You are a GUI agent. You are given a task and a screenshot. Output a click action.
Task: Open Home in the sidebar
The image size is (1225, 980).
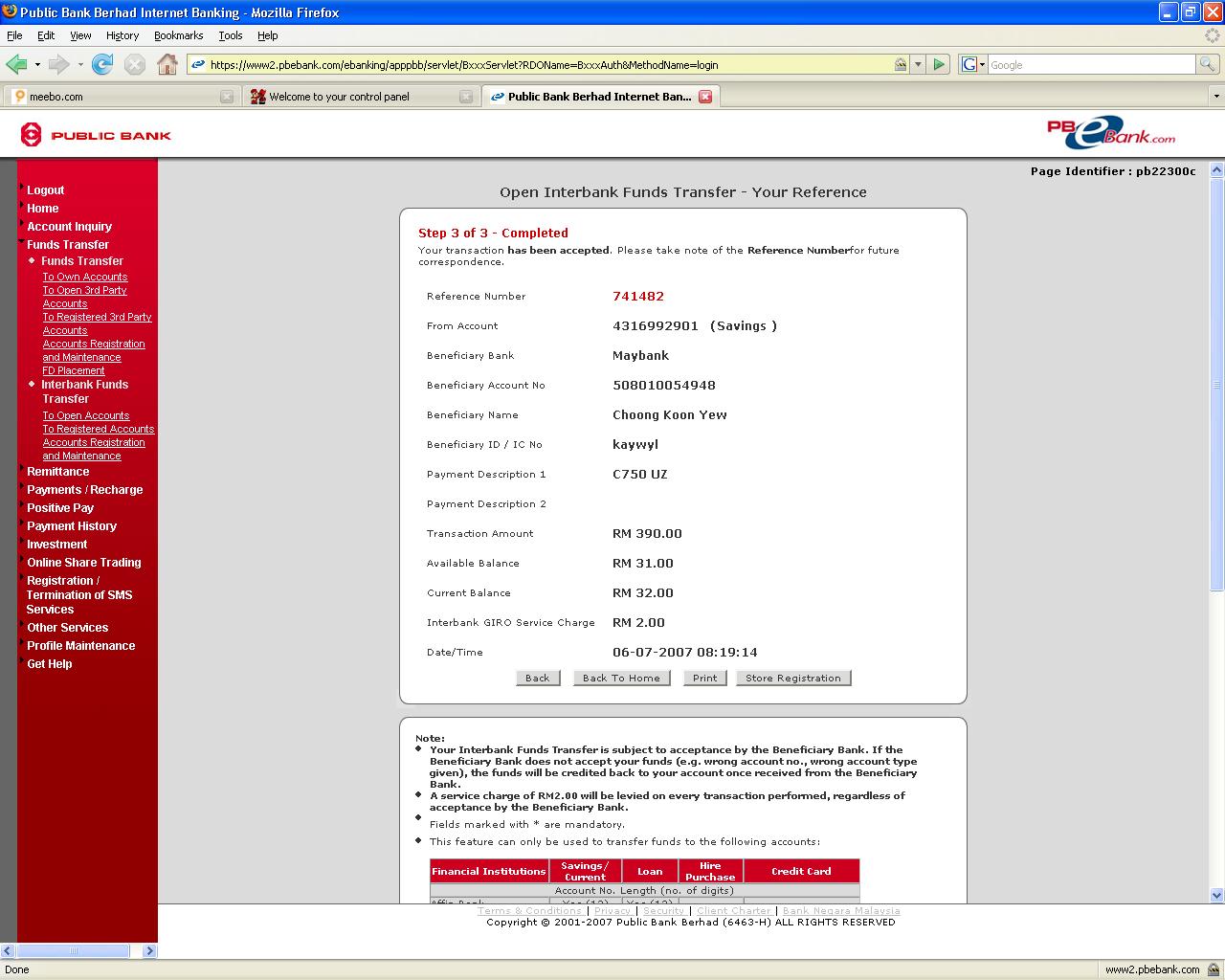43,209
